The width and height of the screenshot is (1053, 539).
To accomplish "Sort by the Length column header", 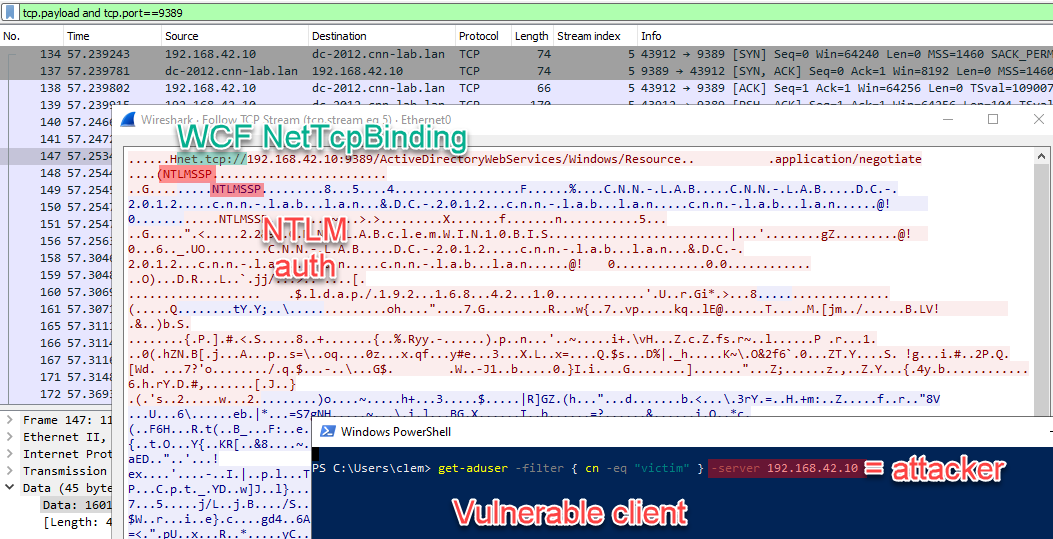I will coord(531,36).
